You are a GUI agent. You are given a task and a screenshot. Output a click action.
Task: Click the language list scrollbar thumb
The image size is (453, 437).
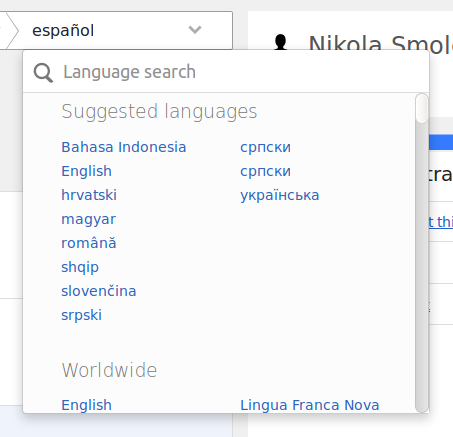tap(422, 109)
